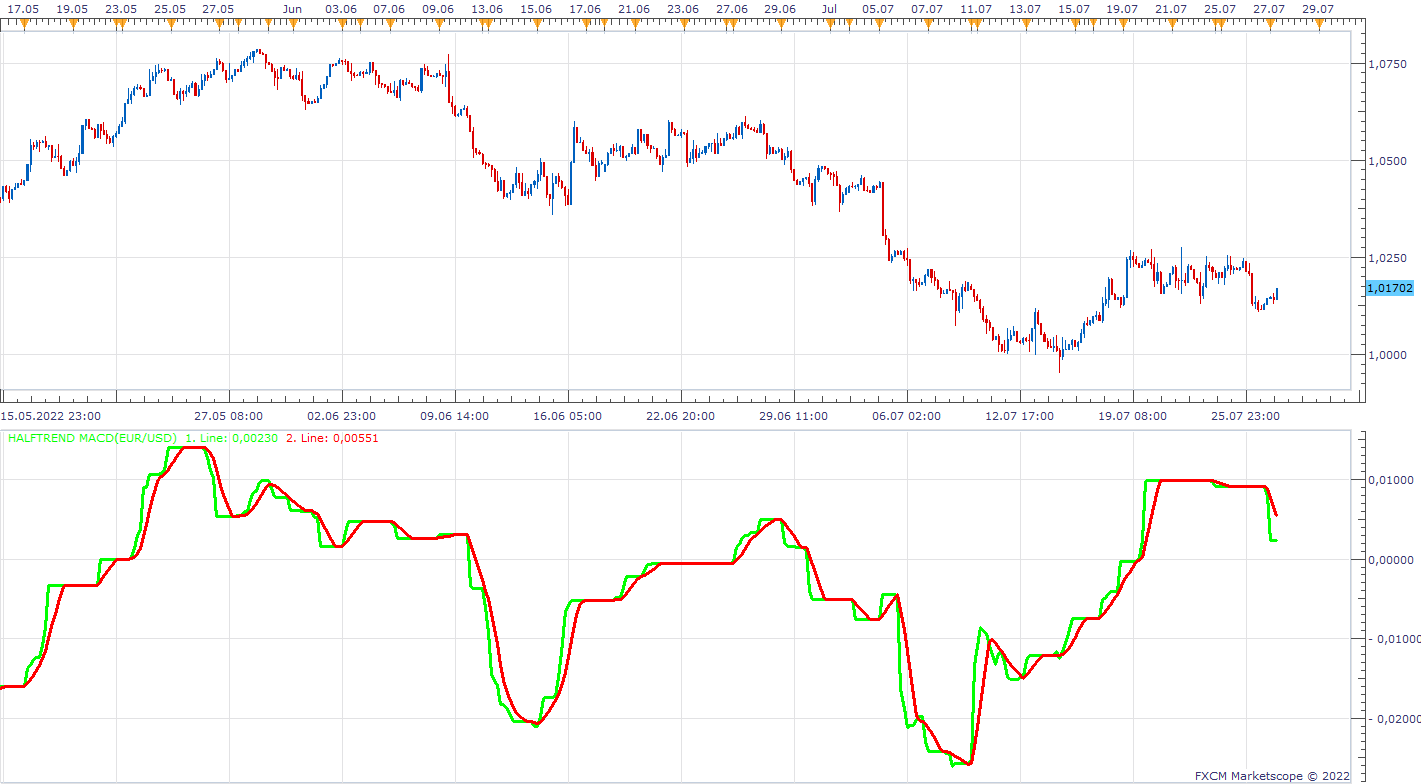Click the 25.07 23:00 time label

(1245, 416)
